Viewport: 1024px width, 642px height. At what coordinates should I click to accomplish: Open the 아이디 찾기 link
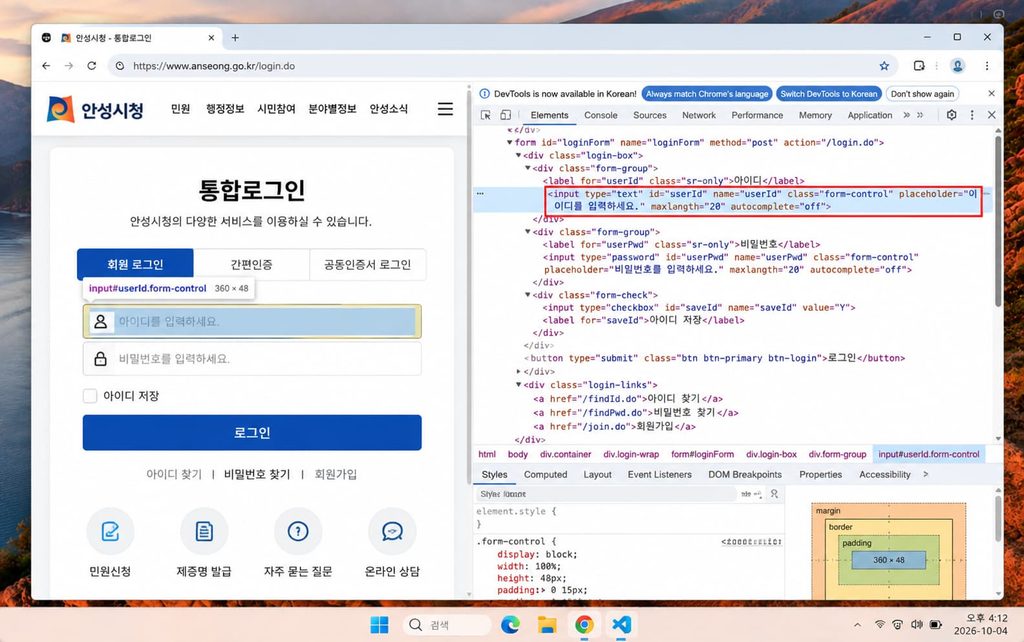coord(174,474)
